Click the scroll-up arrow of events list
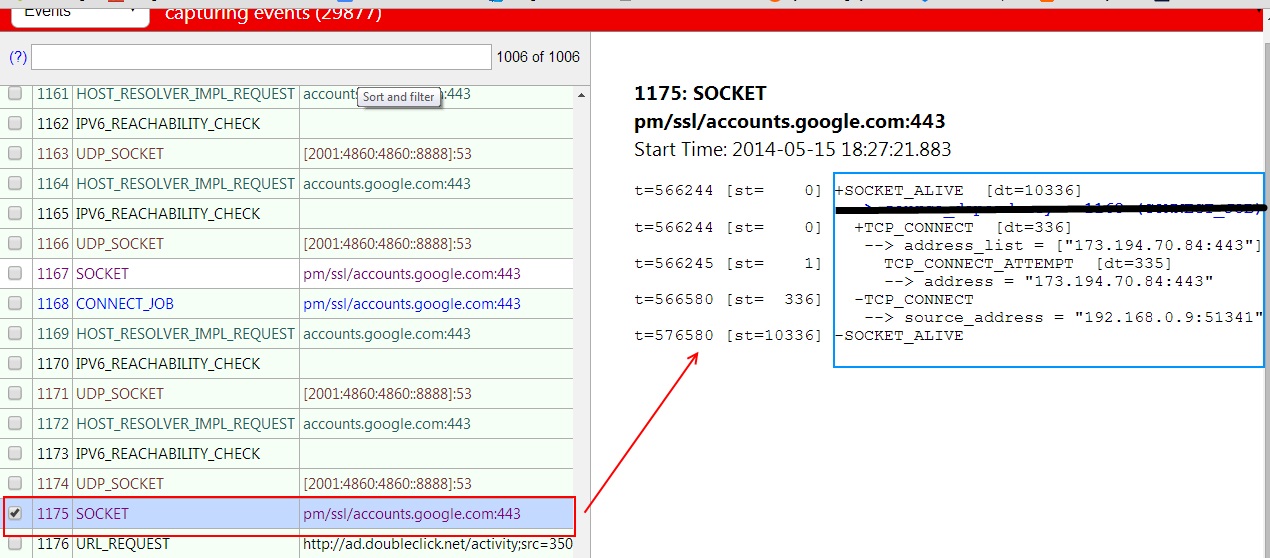This screenshot has width=1270, height=558. click(581, 95)
